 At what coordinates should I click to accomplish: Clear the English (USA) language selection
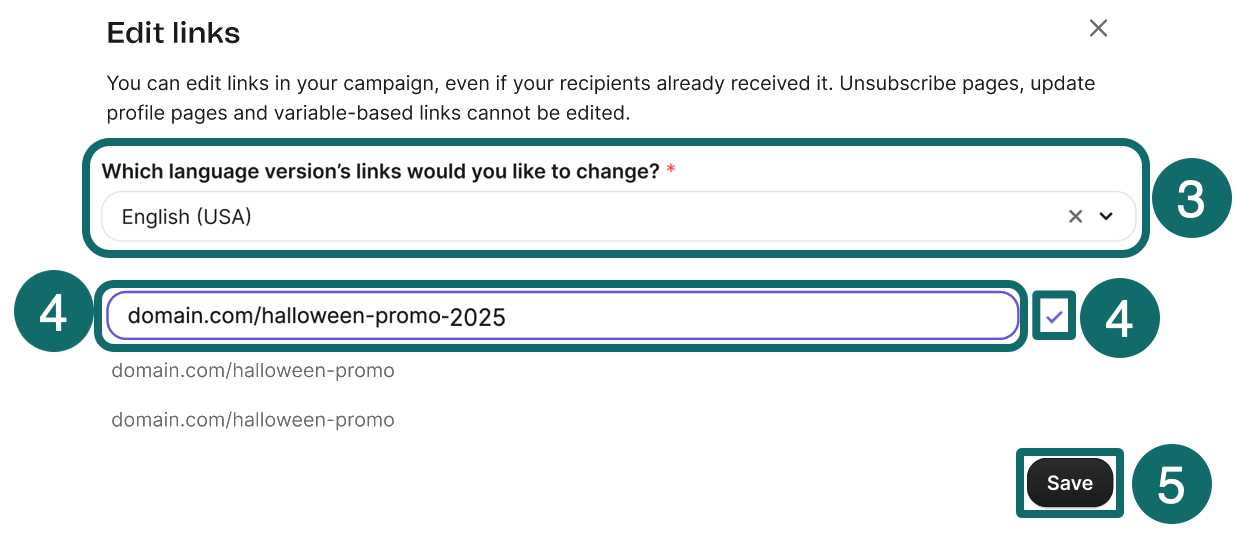(1075, 216)
